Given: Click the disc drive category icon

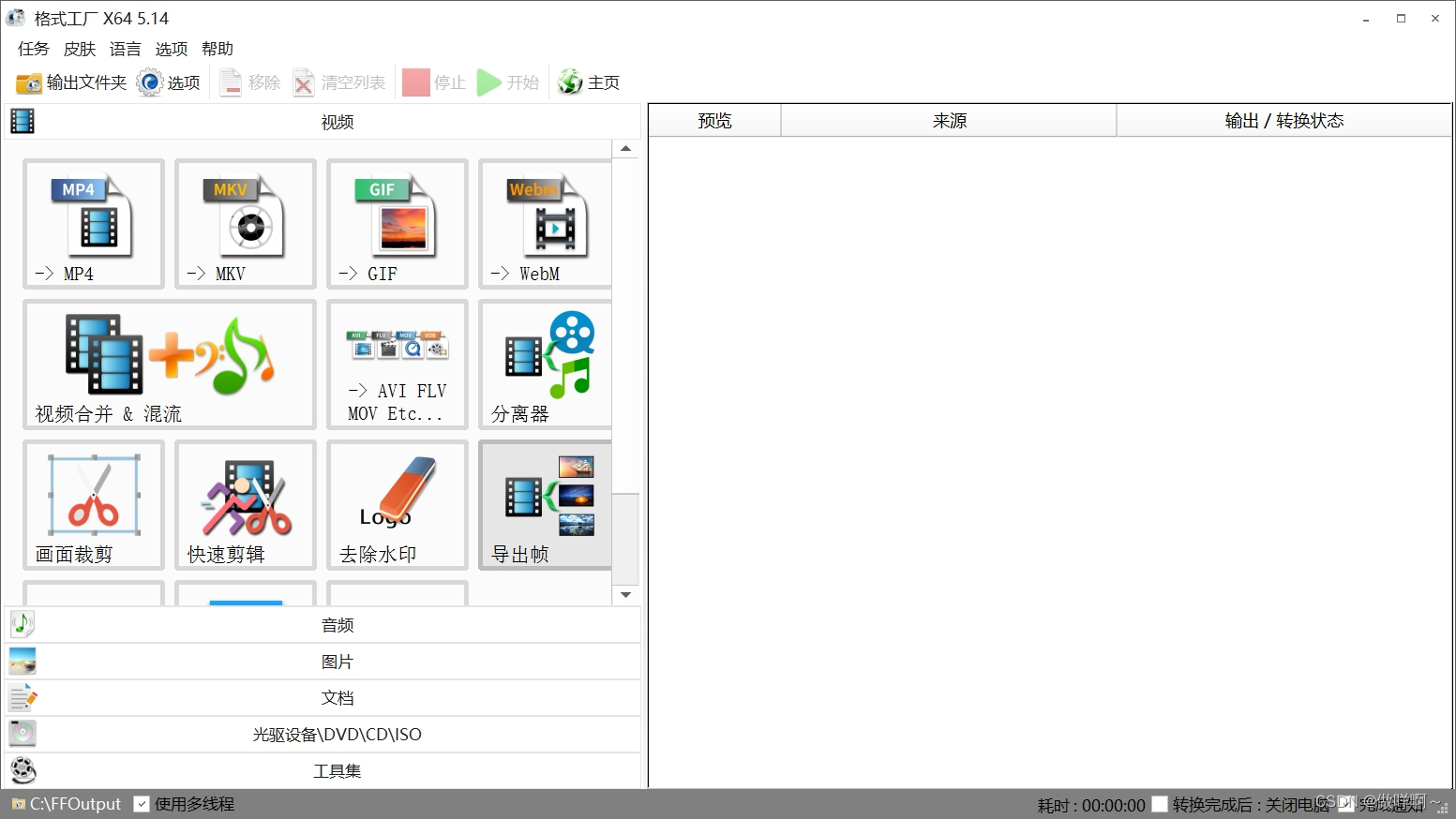Looking at the screenshot, I should (x=23, y=734).
